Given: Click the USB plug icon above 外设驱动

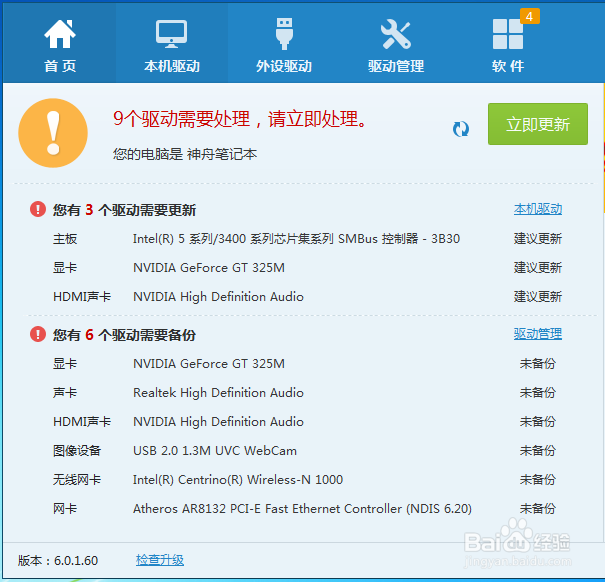Looking at the screenshot, I should pyautogui.click(x=284, y=34).
